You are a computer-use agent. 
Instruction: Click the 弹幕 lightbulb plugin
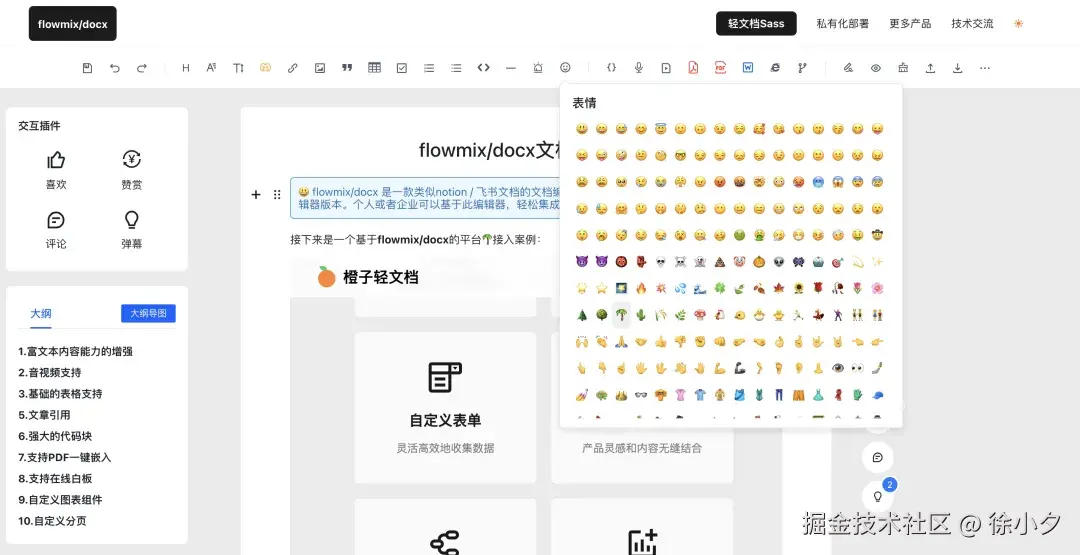point(132,229)
